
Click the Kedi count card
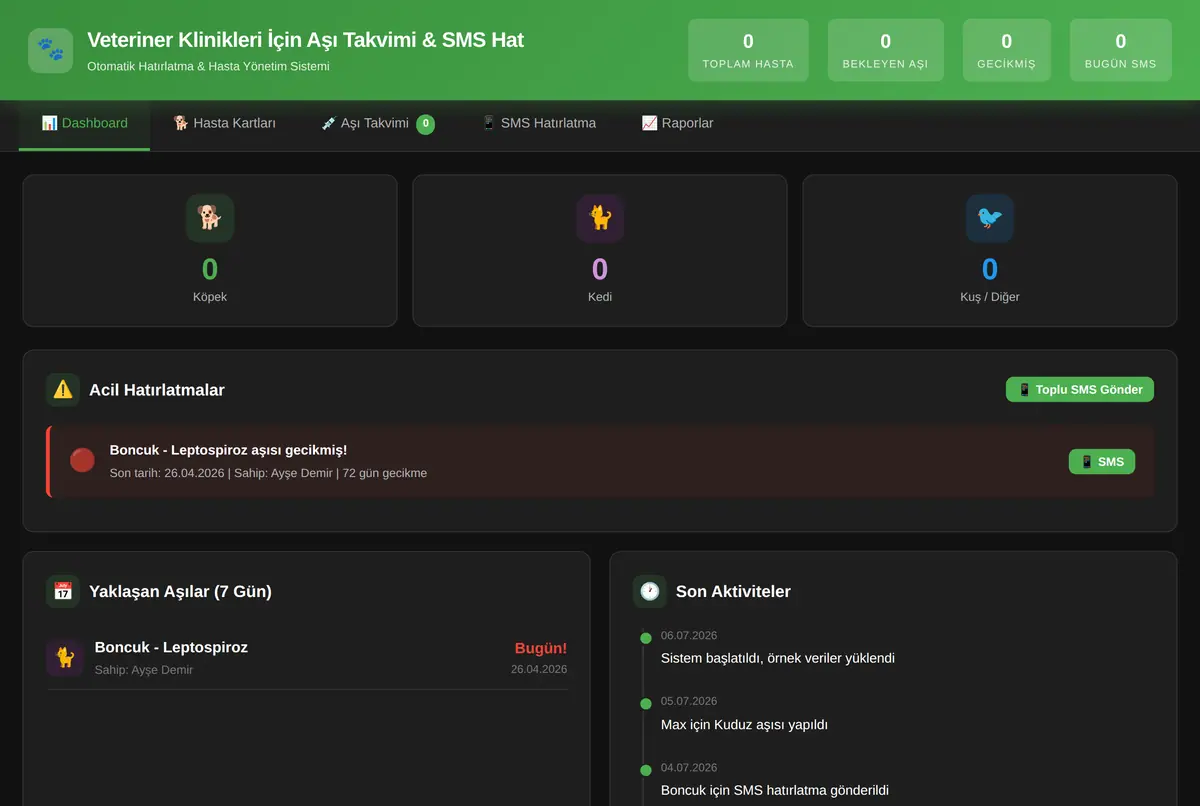point(600,251)
